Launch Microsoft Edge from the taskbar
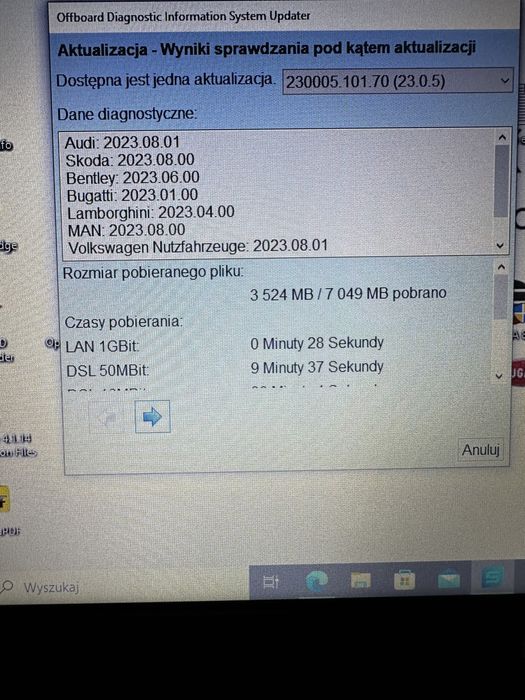 click(317, 580)
